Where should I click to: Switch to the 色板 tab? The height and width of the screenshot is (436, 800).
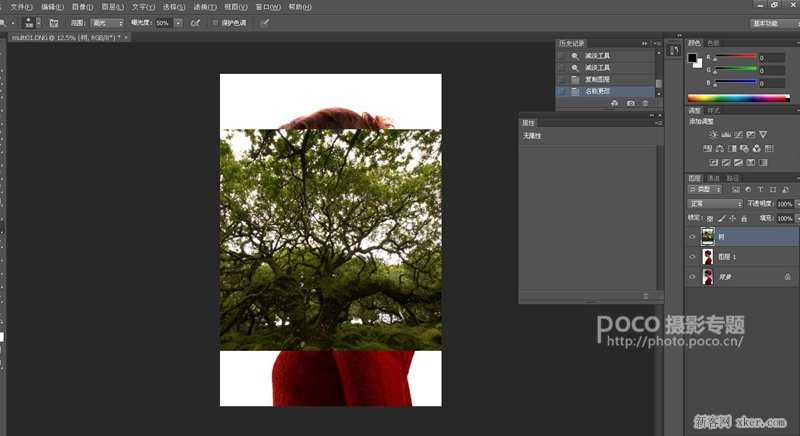(x=713, y=43)
